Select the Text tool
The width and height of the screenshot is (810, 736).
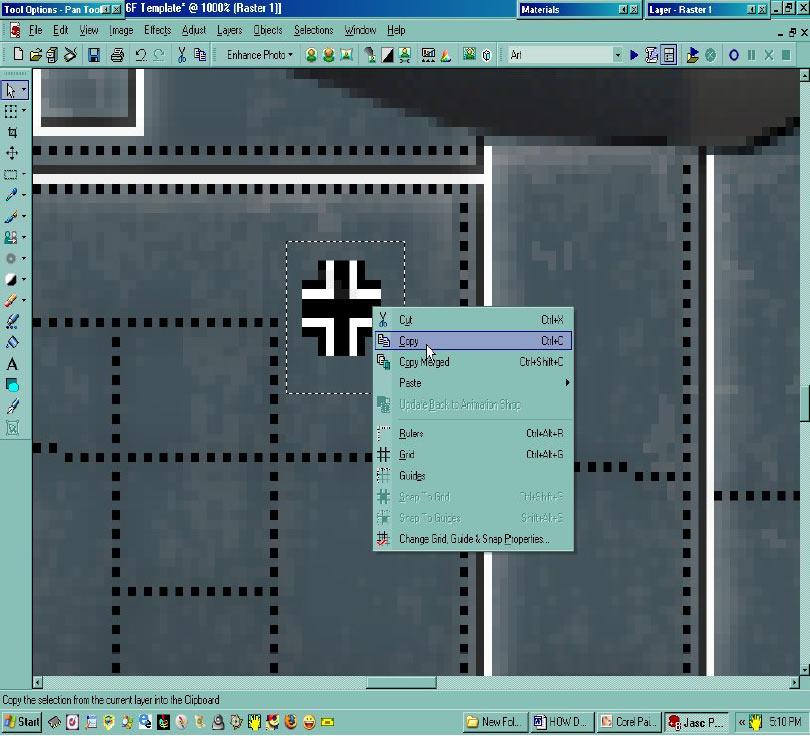click(12, 364)
